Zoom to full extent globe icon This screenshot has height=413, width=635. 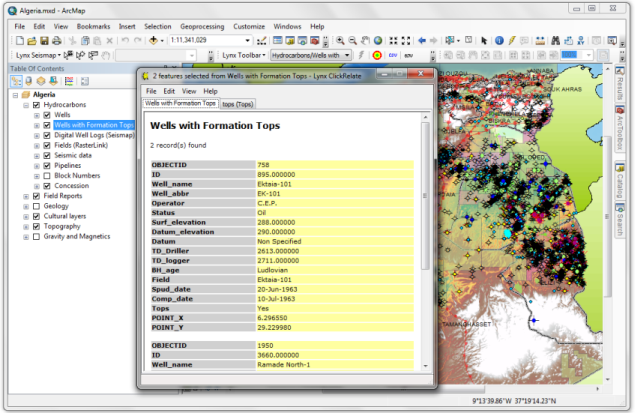click(x=378, y=40)
